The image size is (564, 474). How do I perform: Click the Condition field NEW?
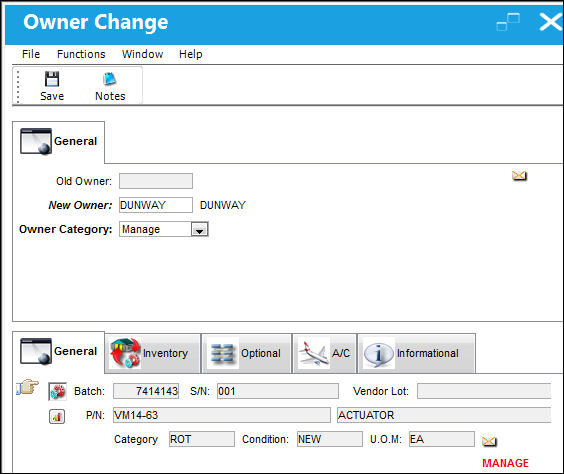click(x=329, y=439)
